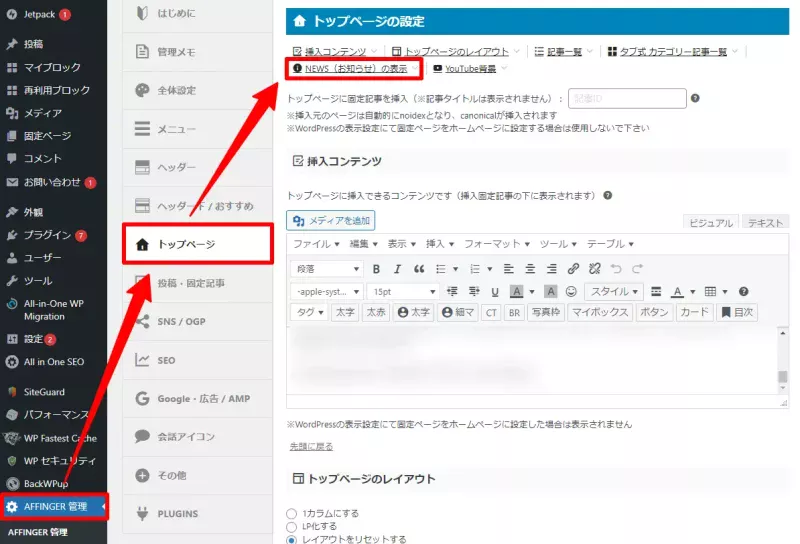800x544 pixels.
Task: Open トップページ in AFFINGER settings menu
Action: point(198,244)
